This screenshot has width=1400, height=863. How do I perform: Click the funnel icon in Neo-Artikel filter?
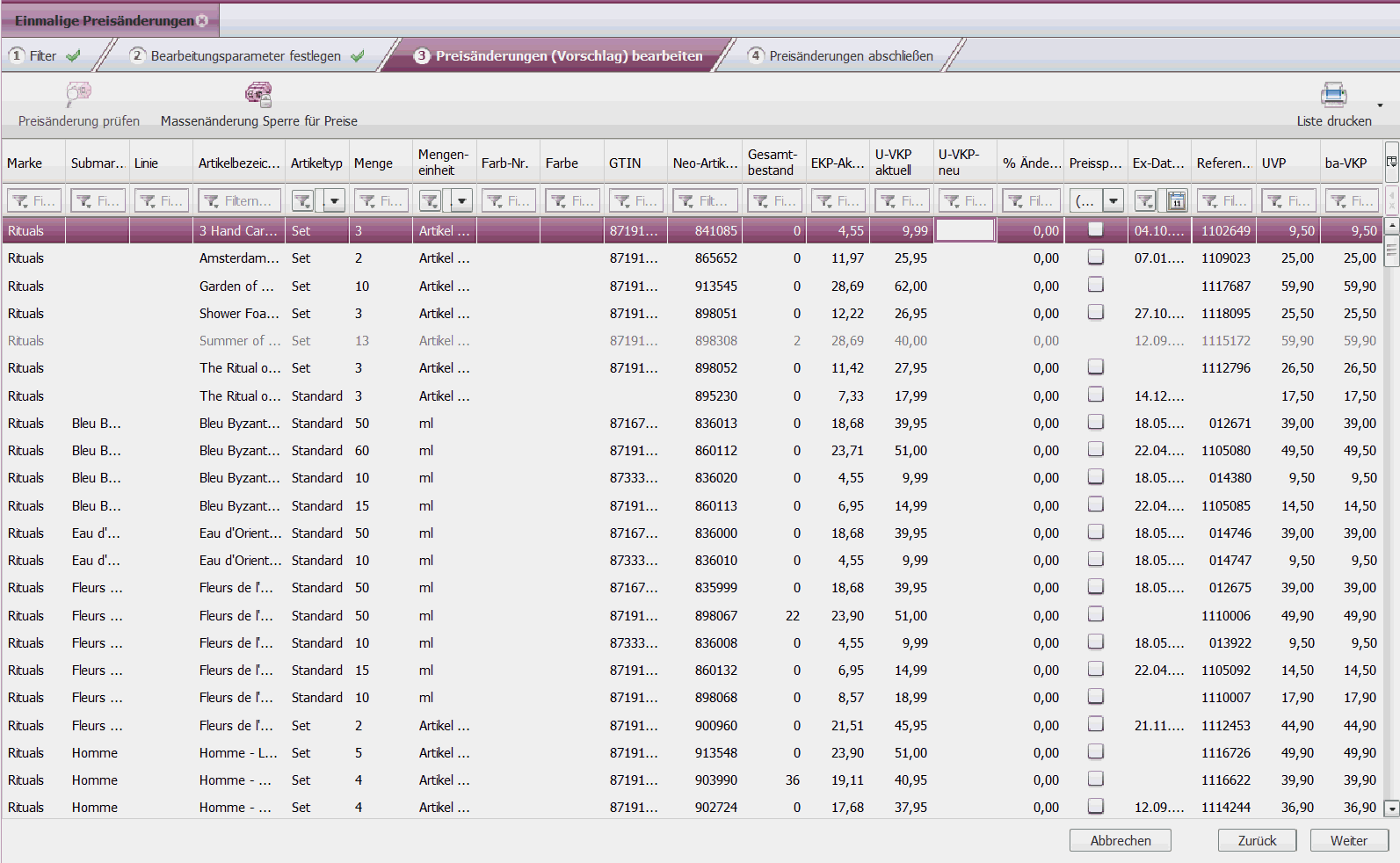[x=685, y=201]
